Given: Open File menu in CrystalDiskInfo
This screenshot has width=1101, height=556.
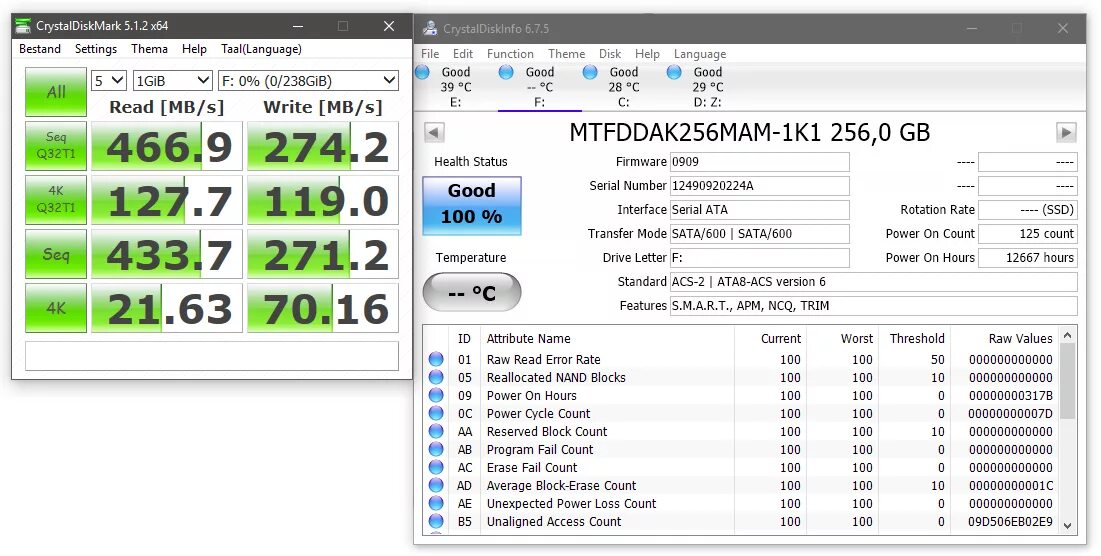Looking at the screenshot, I should coord(430,54).
